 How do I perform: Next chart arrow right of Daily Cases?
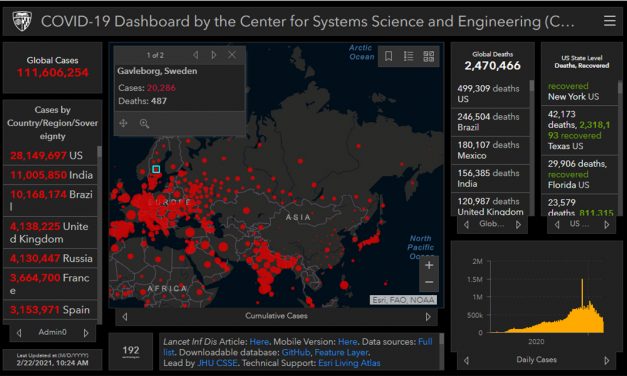607,360
